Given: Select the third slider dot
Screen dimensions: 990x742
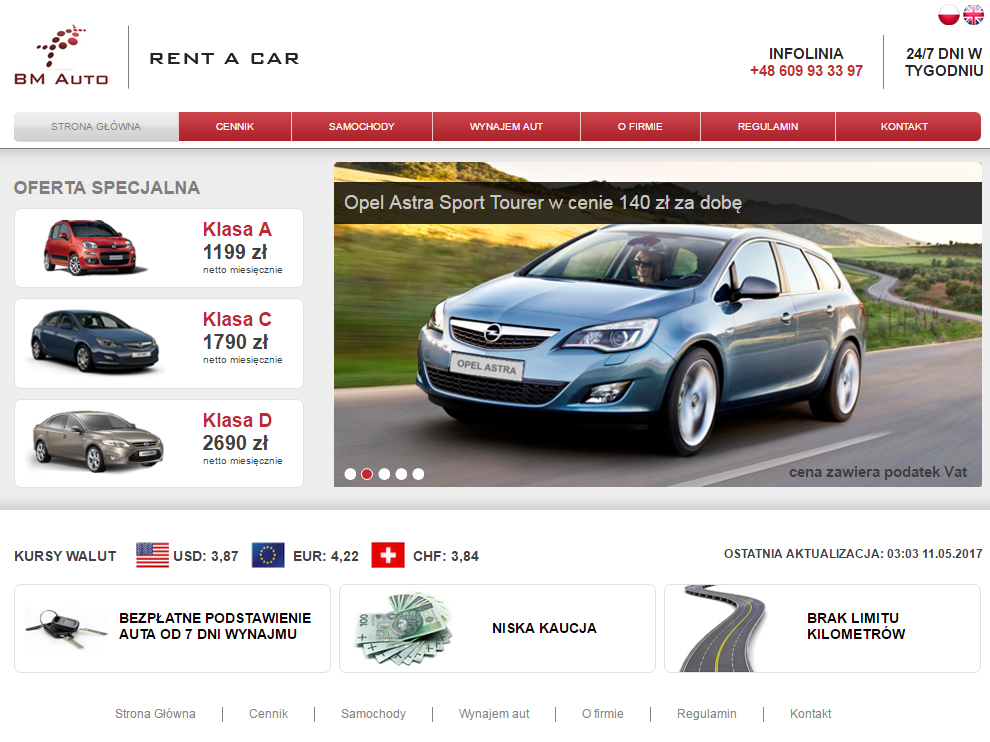Looking at the screenshot, I should click(384, 474).
